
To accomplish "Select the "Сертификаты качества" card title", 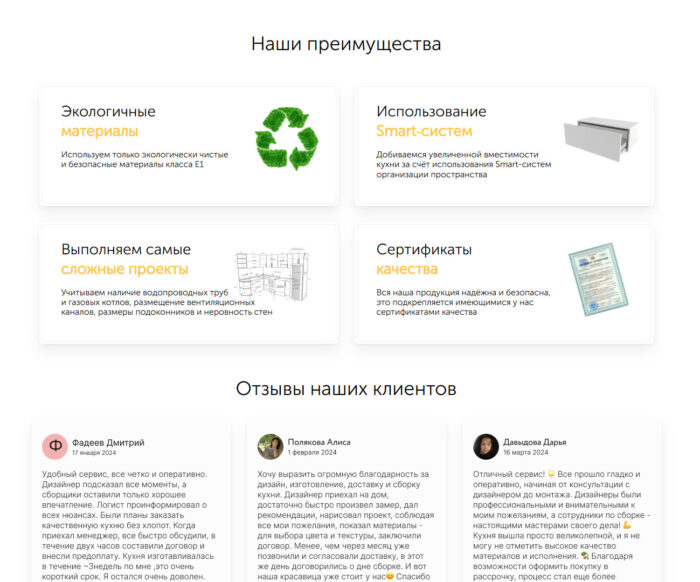I will 424,259.
